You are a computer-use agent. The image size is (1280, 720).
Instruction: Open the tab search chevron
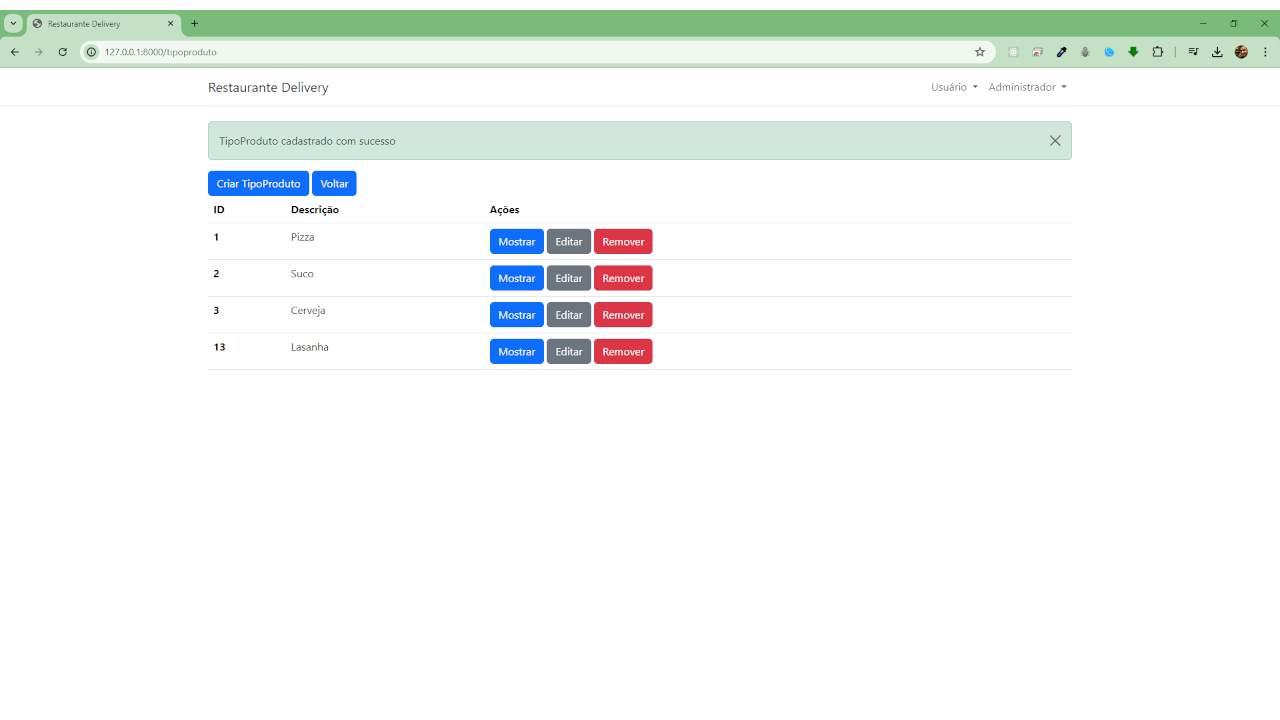pyautogui.click(x=13, y=23)
